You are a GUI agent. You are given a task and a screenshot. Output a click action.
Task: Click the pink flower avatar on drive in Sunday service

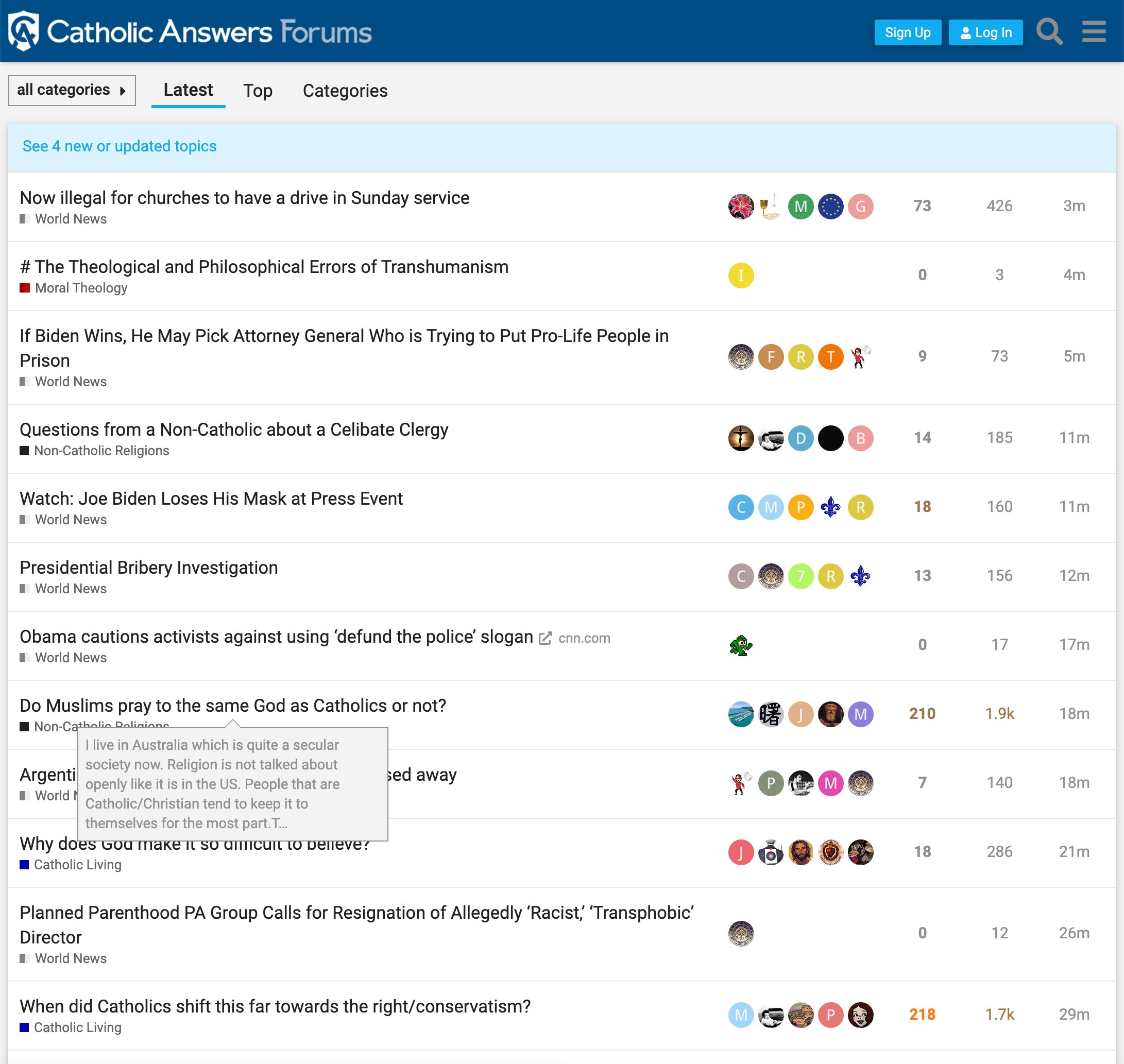pyautogui.click(x=740, y=207)
